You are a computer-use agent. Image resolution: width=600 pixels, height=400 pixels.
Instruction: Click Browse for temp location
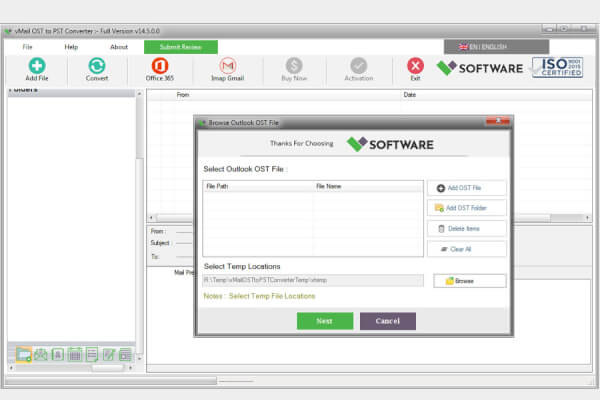click(x=470, y=281)
